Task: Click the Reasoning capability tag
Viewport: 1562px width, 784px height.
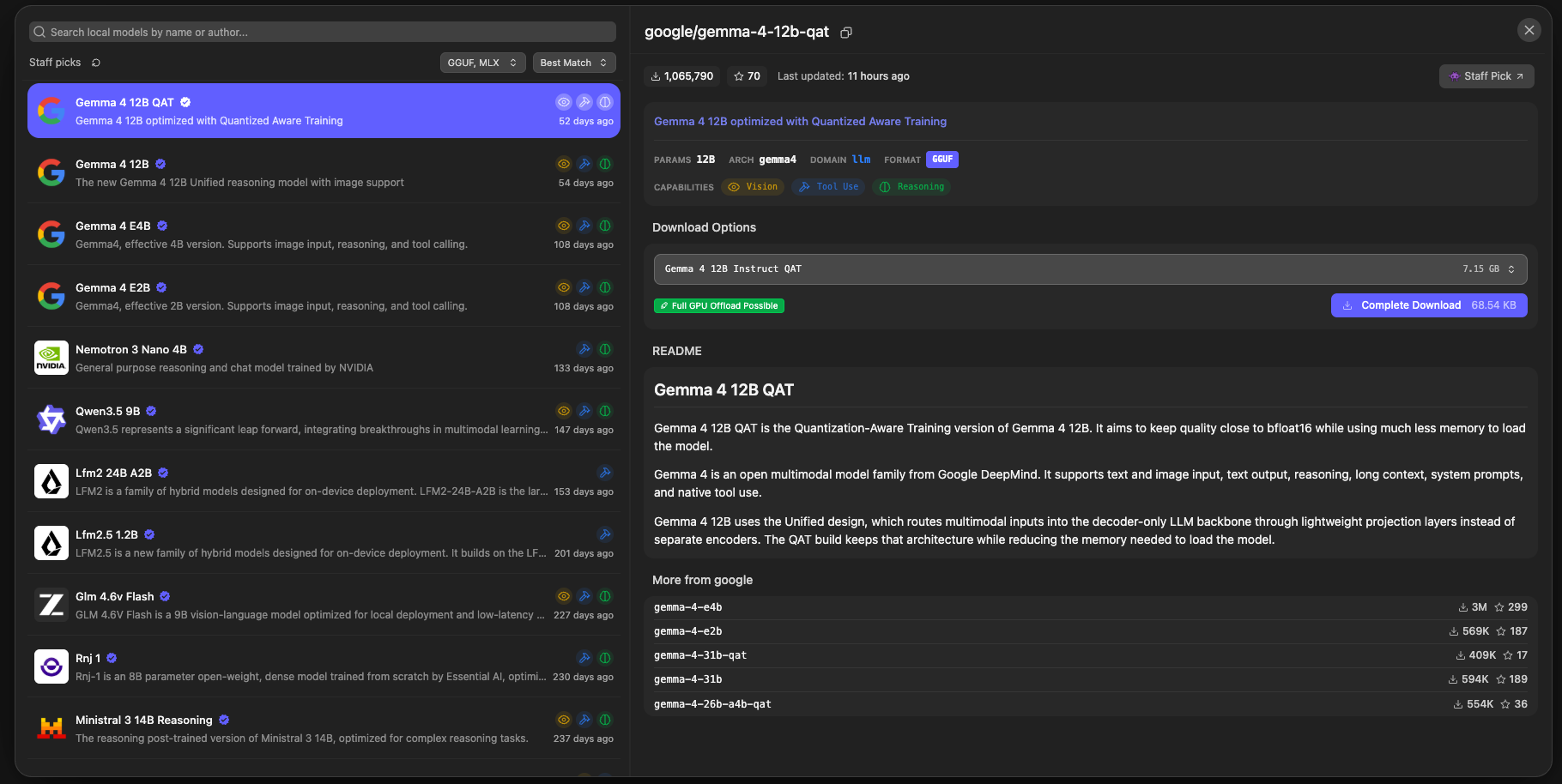Action: 911,187
